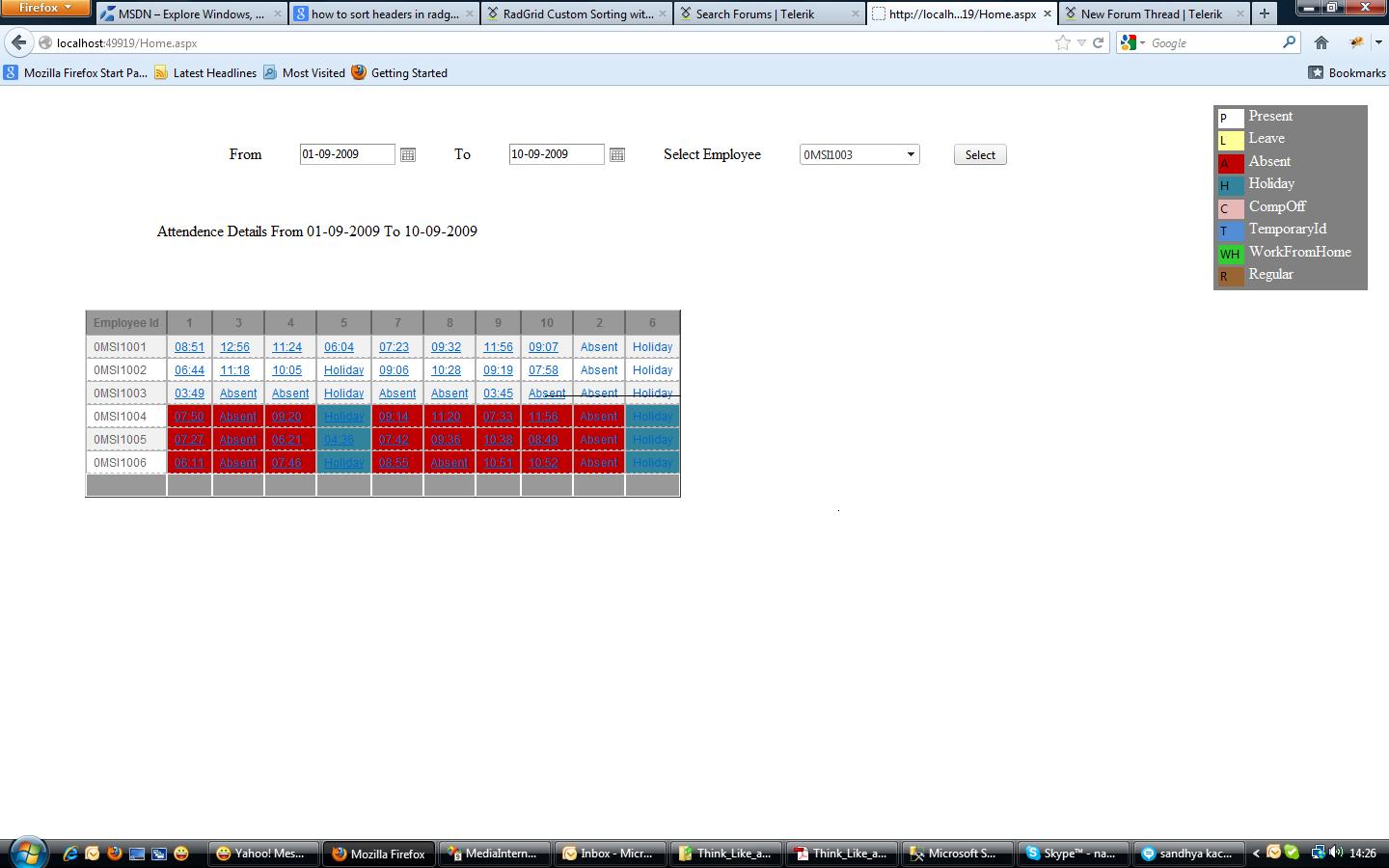The image size is (1389, 868).
Task: Open the Firebug icon in the toolbar
Action: point(1356,42)
